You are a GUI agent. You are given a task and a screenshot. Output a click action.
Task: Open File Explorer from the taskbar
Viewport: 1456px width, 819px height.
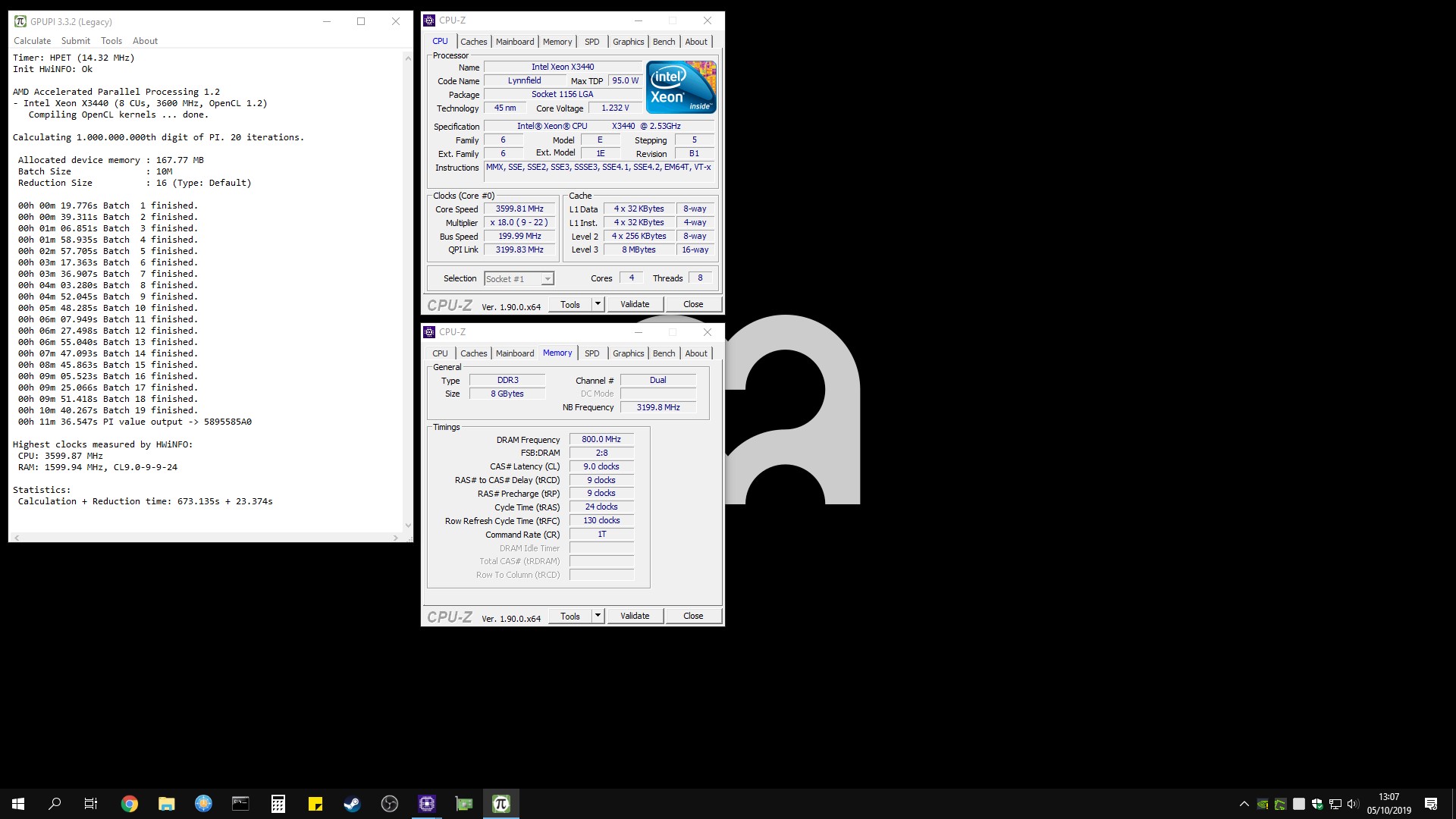coord(167,804)
